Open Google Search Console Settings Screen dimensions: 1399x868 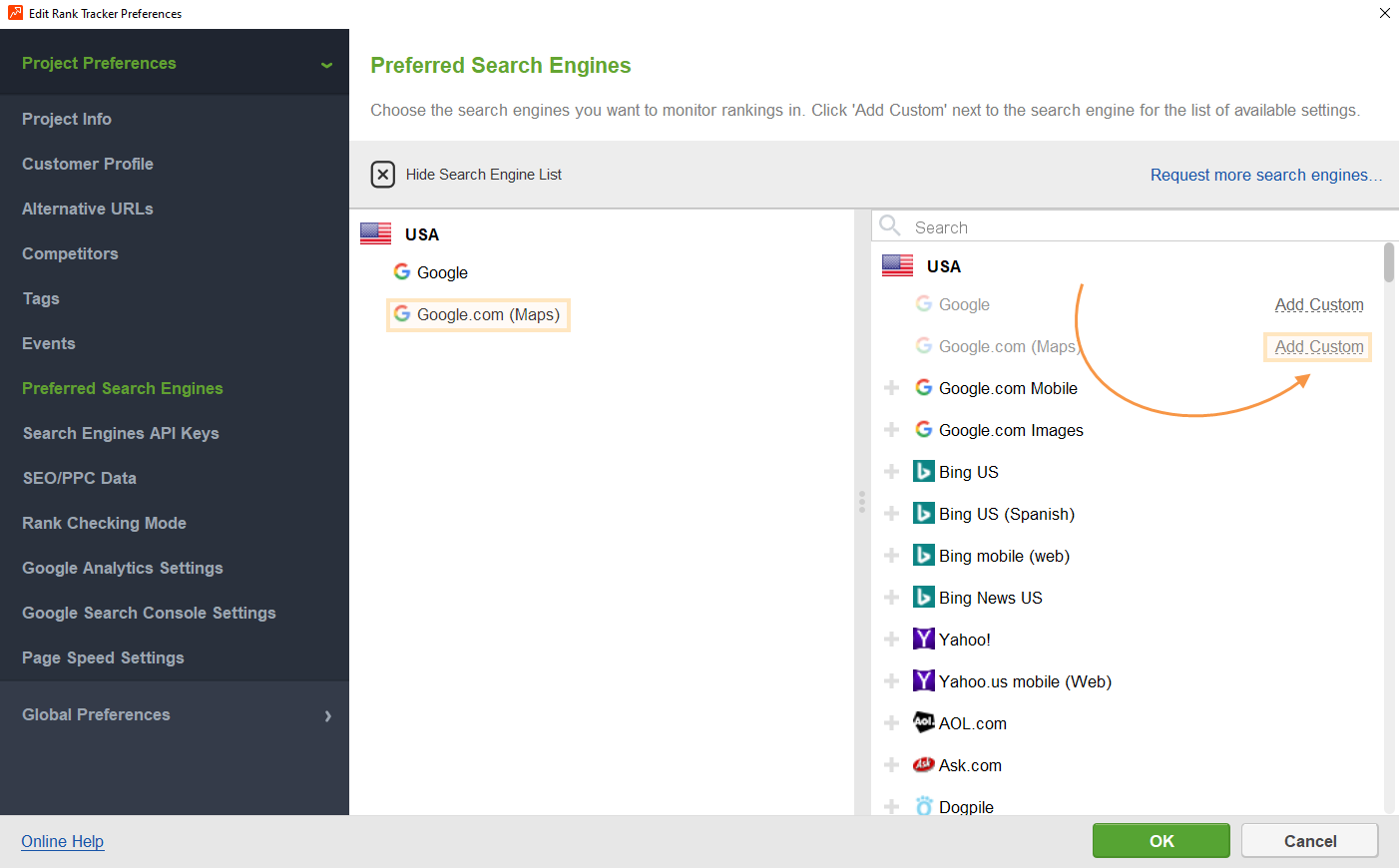(x=149, y=613)
